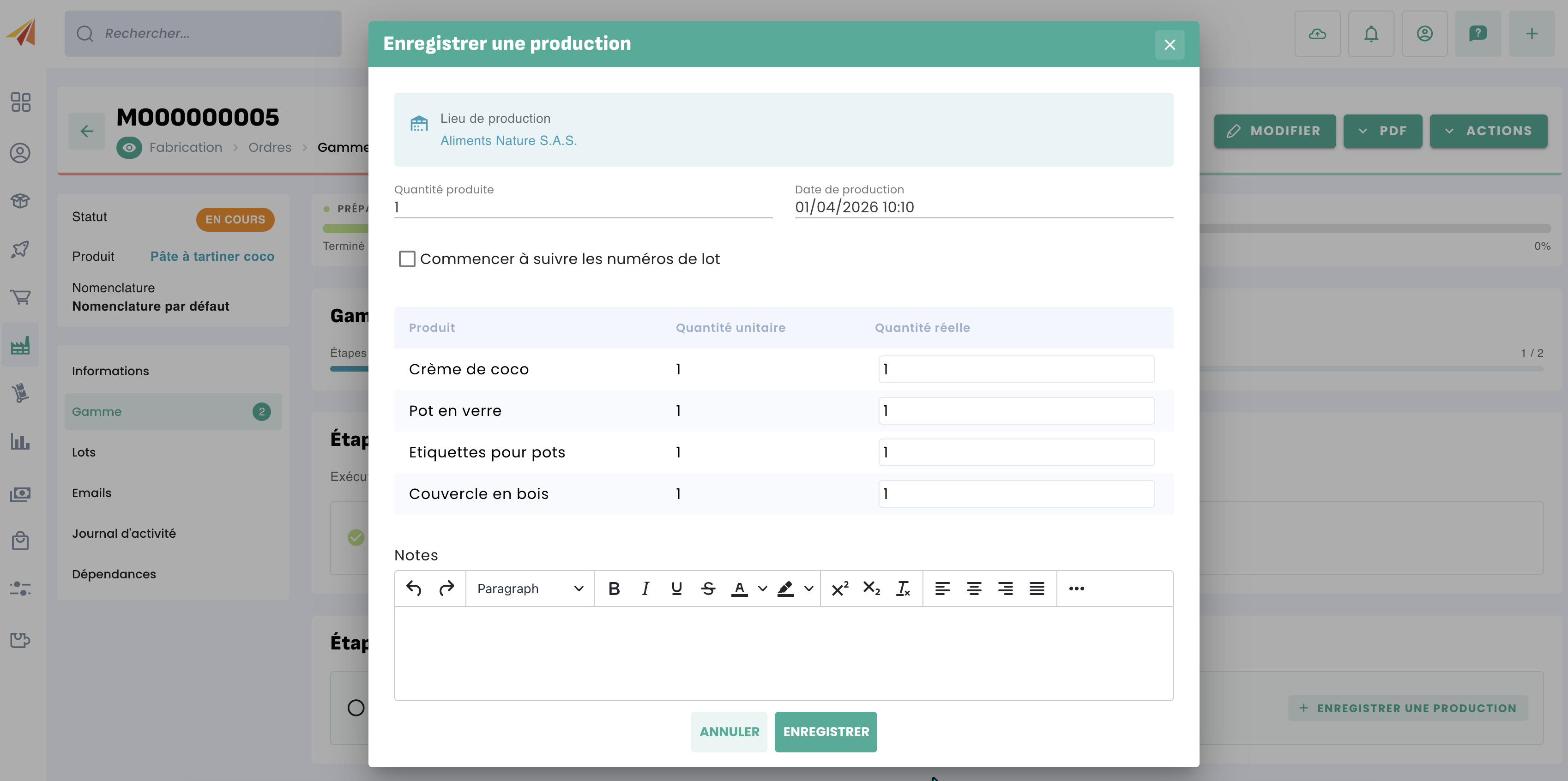Click the ENREGISTRER button
This screenshot has width=1568, height=781.
pyautogui.click(x=826, y=732)
